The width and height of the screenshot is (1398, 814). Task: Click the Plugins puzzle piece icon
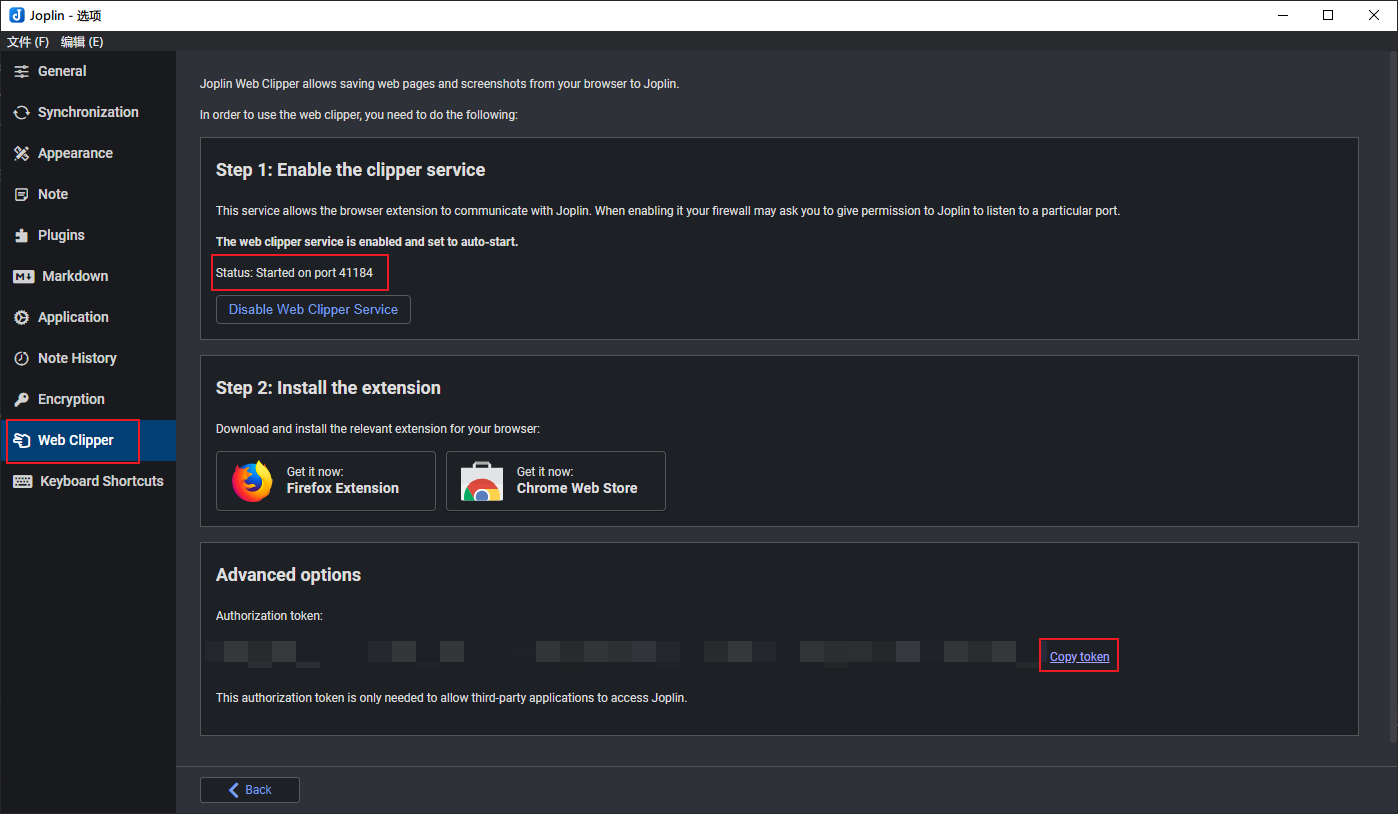point(21,236)
